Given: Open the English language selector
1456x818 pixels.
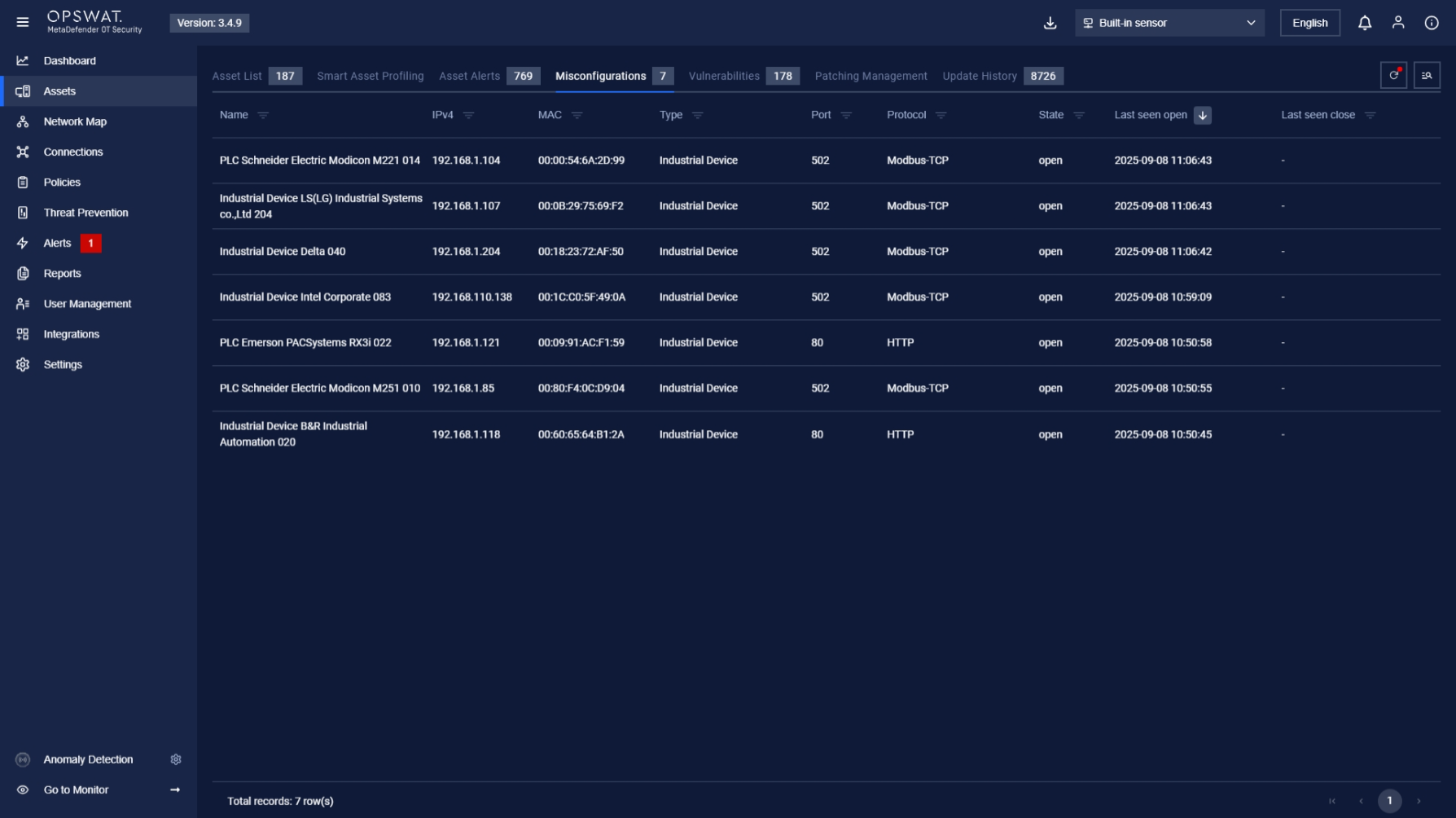Looking at the screenshot, I should pyautogui.click(x=1309, y=23).
